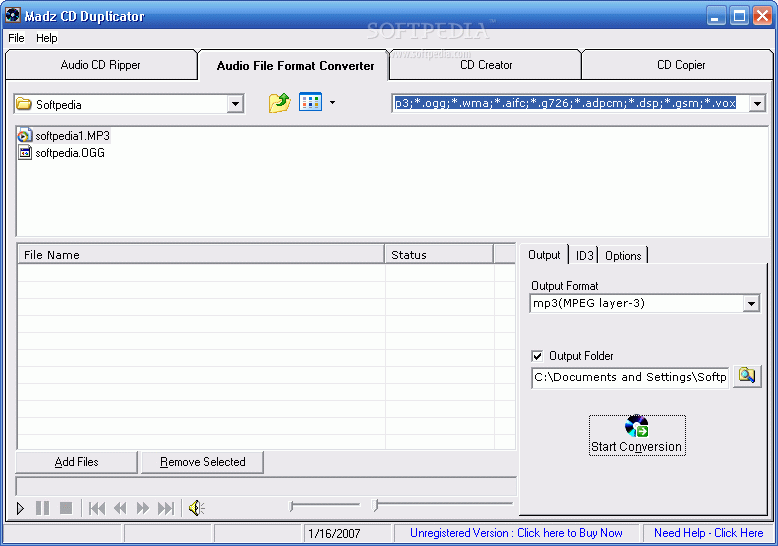Click the Start Conversion button
Screen dimensions: 778x546
coord(637,435)
